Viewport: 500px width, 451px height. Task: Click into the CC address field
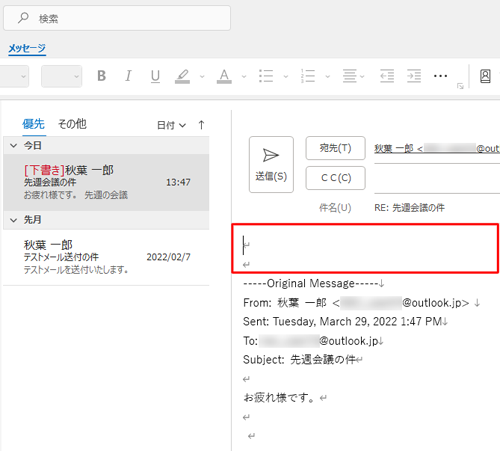pyautogui.click(x=437, y=179)
